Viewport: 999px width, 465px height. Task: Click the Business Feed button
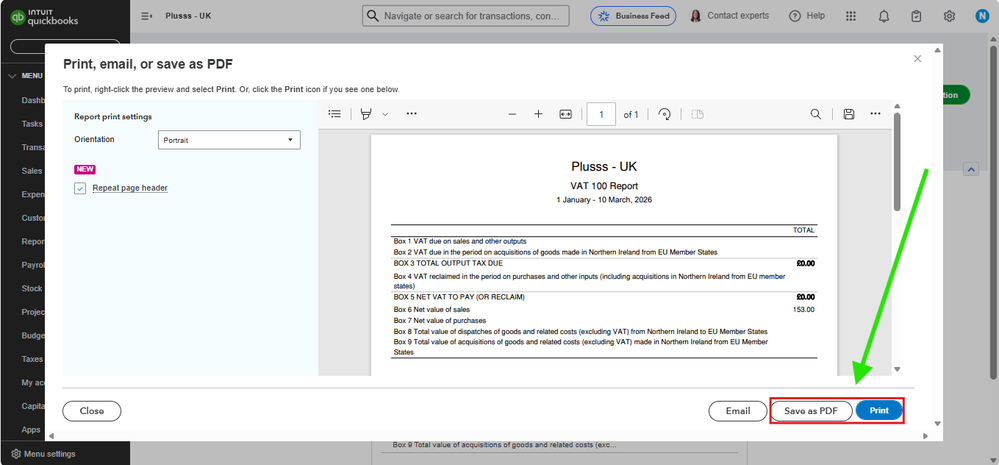click(633, 16)
